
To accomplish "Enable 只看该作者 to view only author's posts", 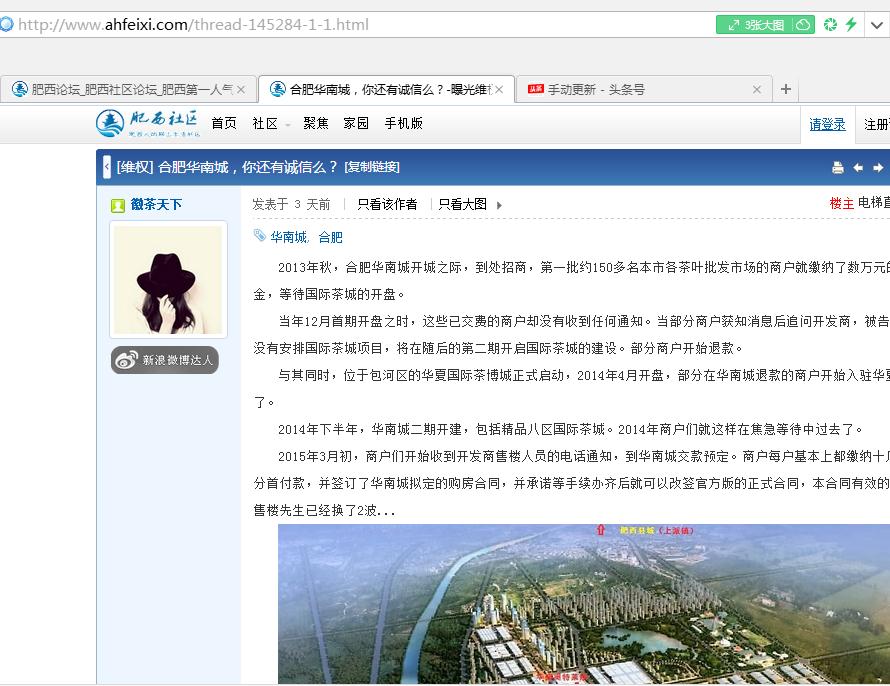I will [385, 202].
